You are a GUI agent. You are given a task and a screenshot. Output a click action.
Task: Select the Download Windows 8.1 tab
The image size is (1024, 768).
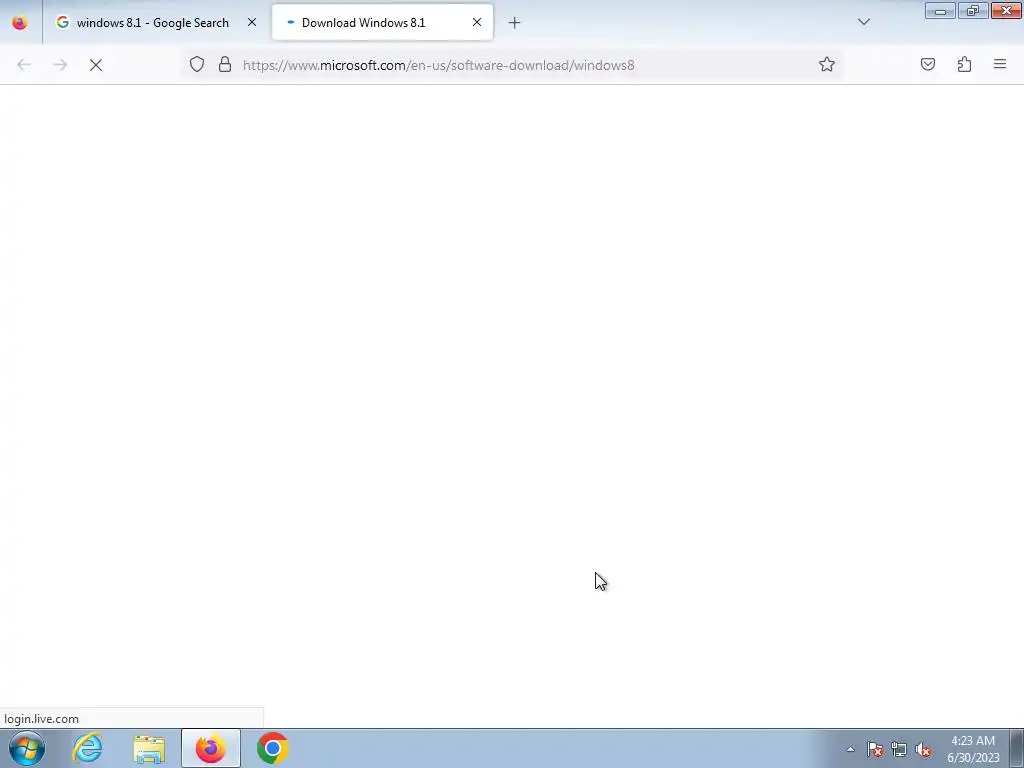382,23
